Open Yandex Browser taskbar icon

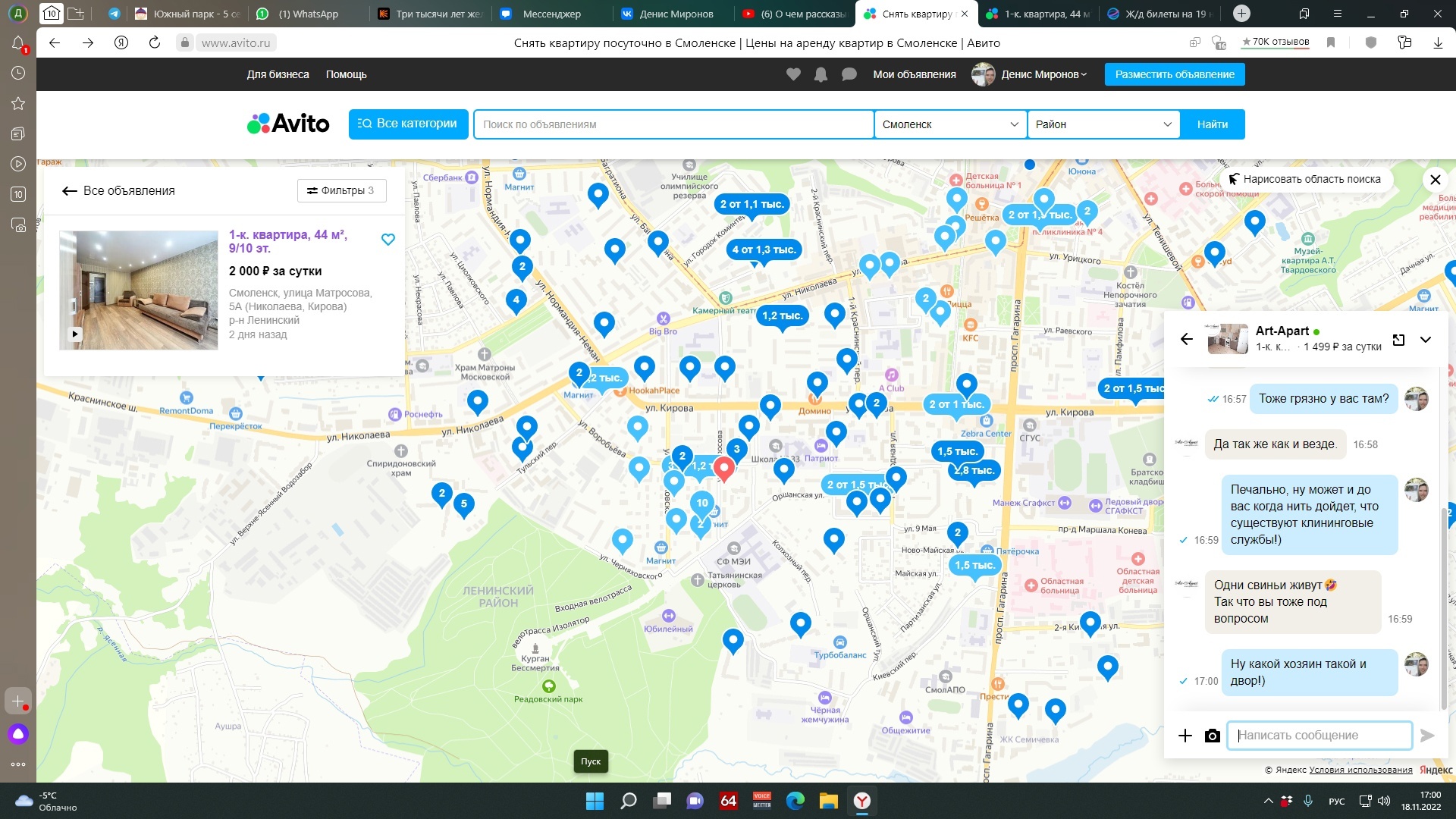coord(862,801)
